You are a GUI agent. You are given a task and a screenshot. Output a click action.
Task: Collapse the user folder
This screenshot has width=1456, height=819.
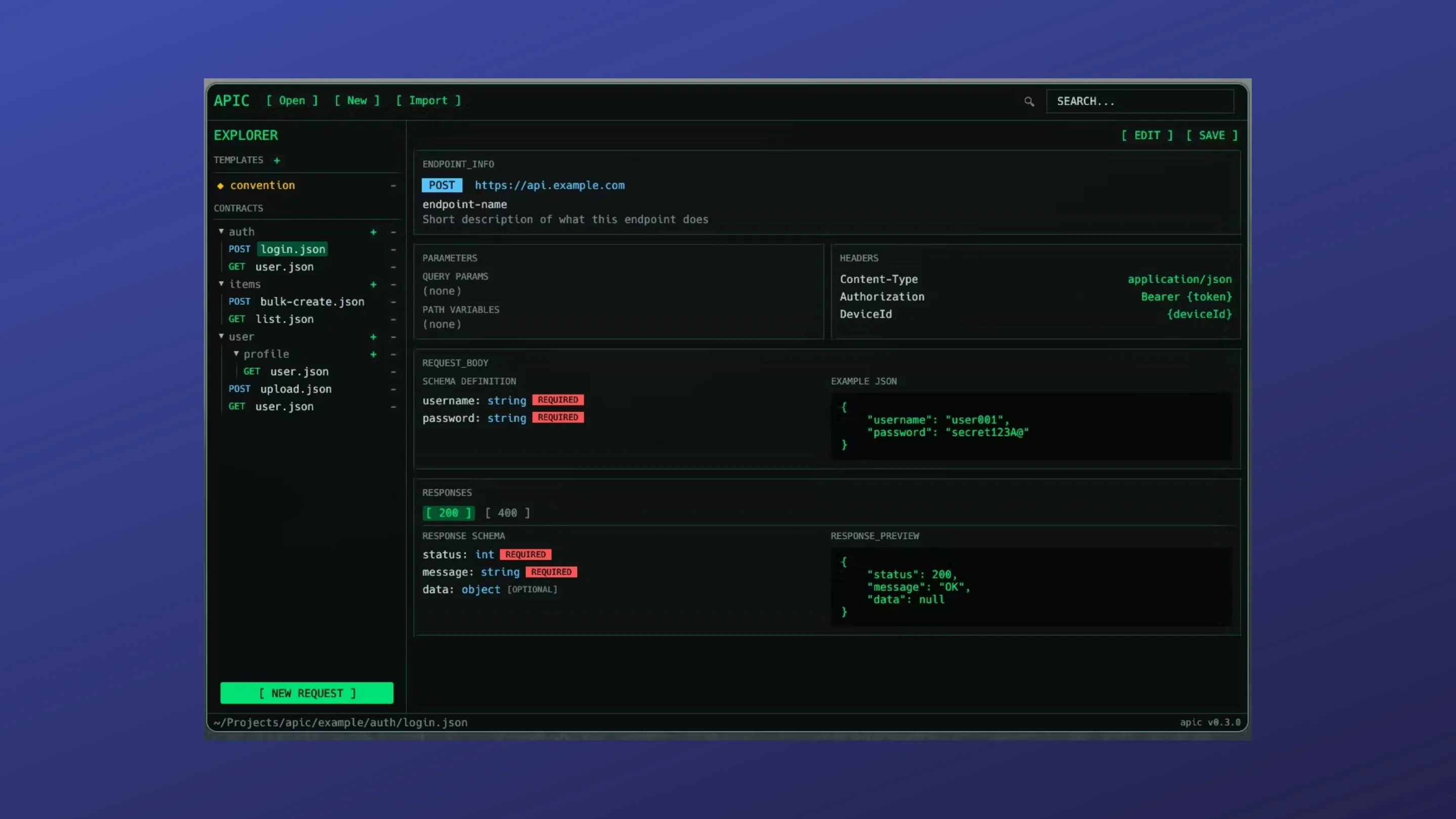(x=221, y=336)
